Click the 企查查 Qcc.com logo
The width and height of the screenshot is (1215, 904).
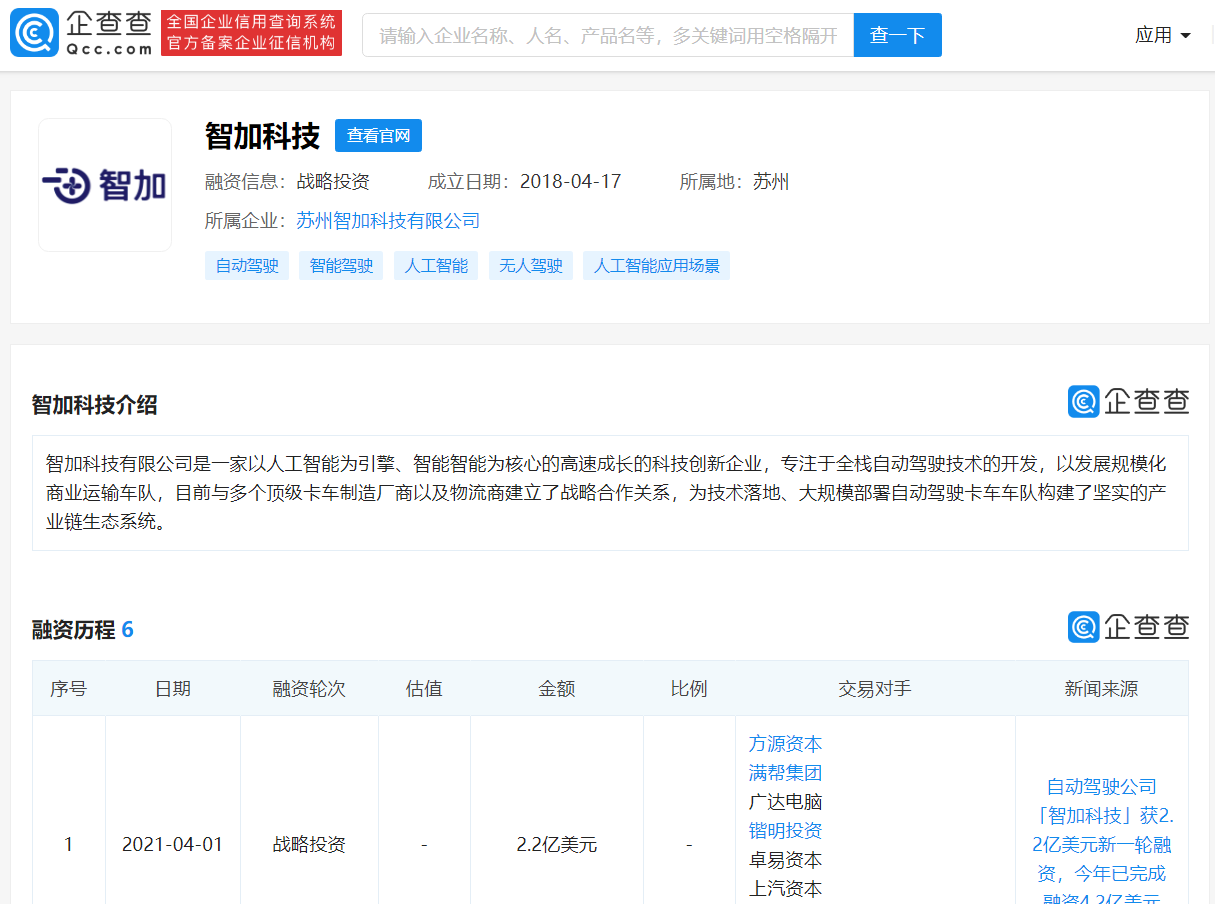pyautogui.click(x=80, y=33)
